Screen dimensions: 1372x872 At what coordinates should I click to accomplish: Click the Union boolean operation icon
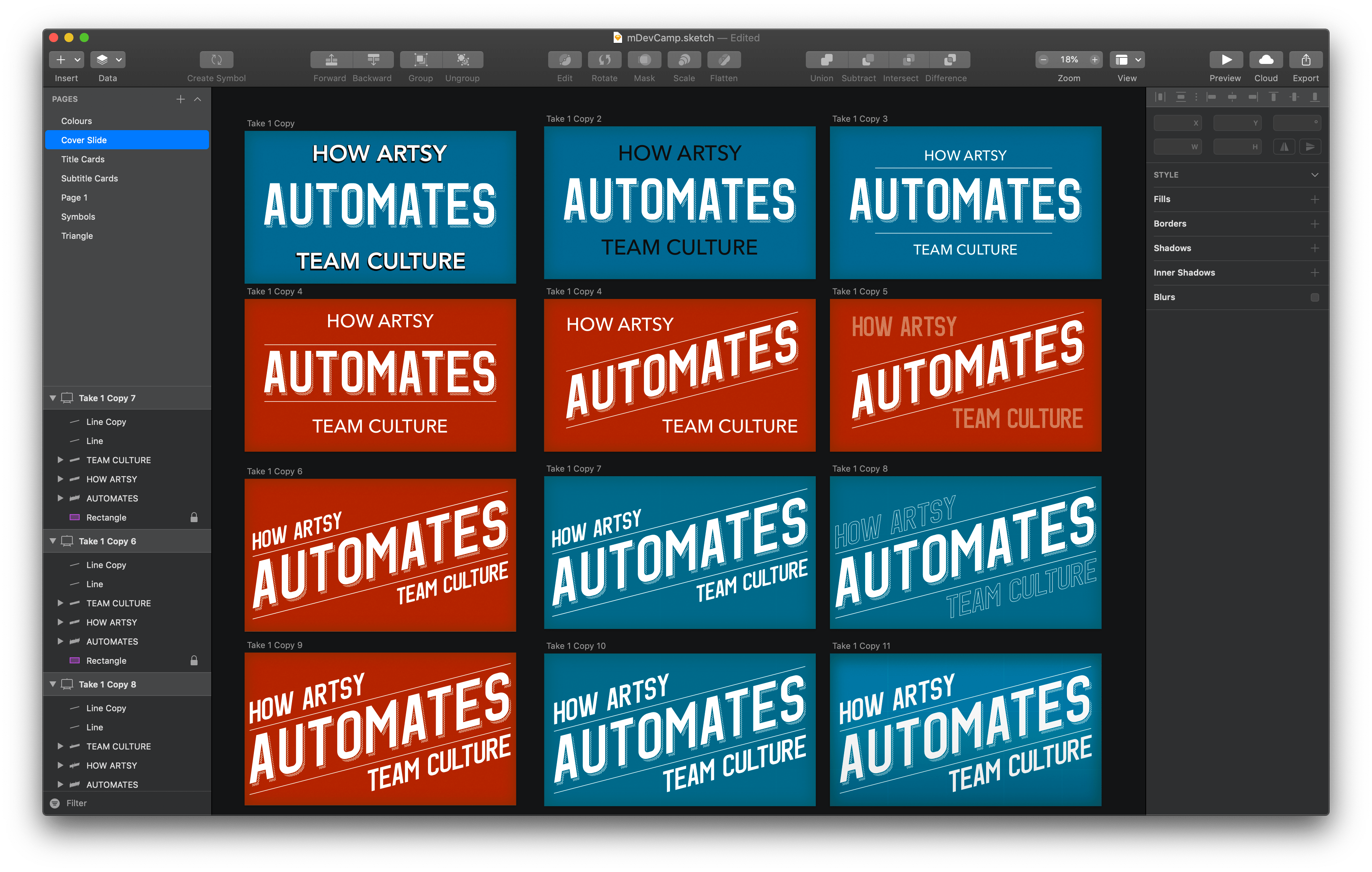click(826, 60)
